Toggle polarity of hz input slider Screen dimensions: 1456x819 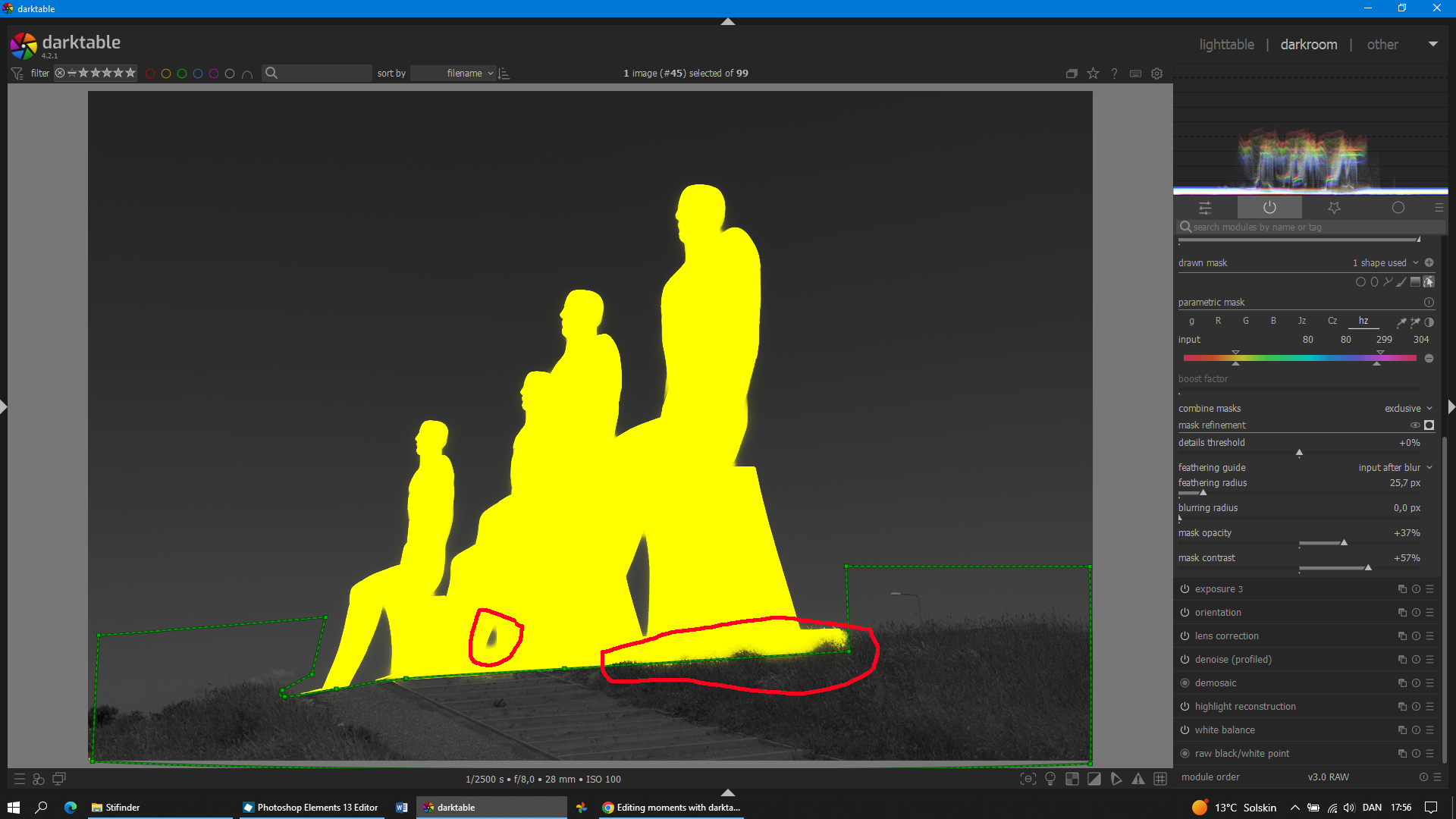(1429, 358)
